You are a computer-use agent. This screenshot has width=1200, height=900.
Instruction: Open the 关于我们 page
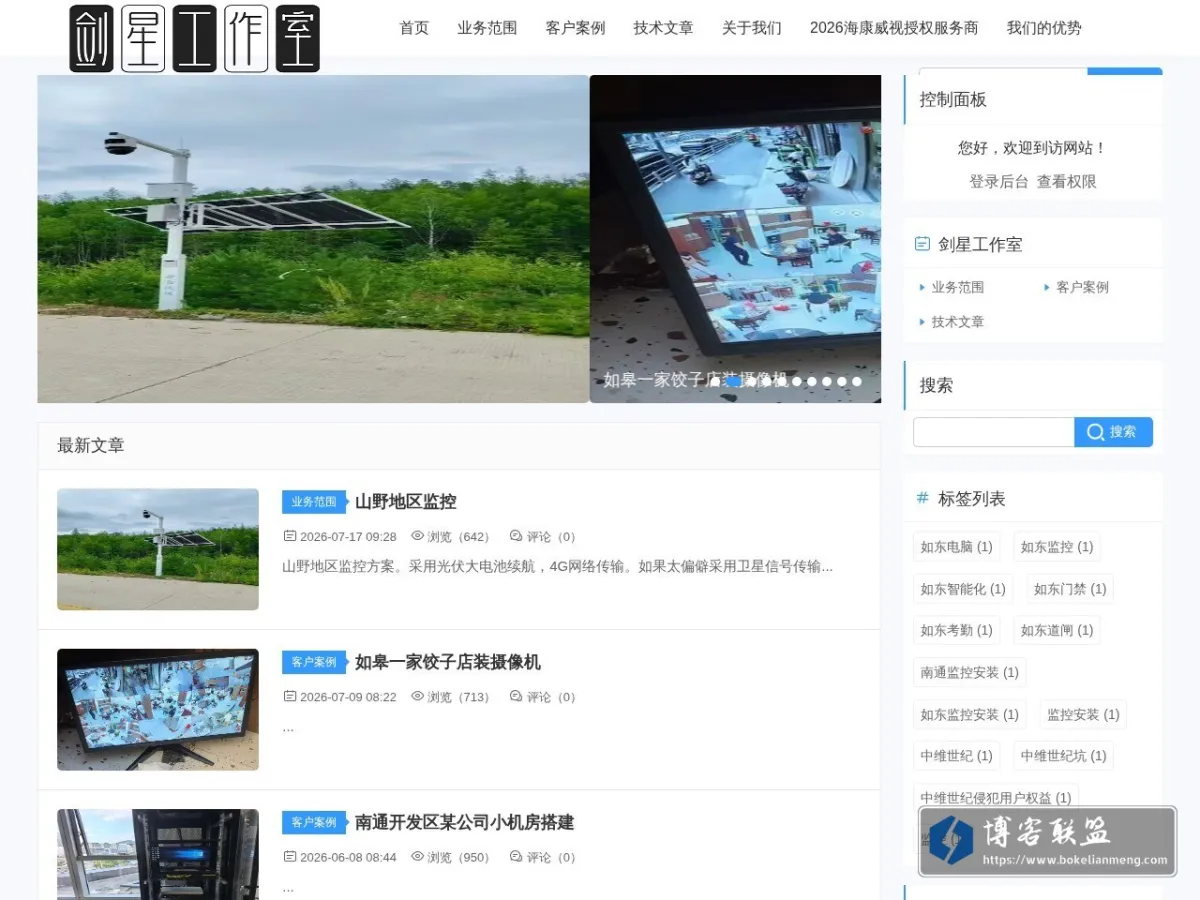click(752, 28)
